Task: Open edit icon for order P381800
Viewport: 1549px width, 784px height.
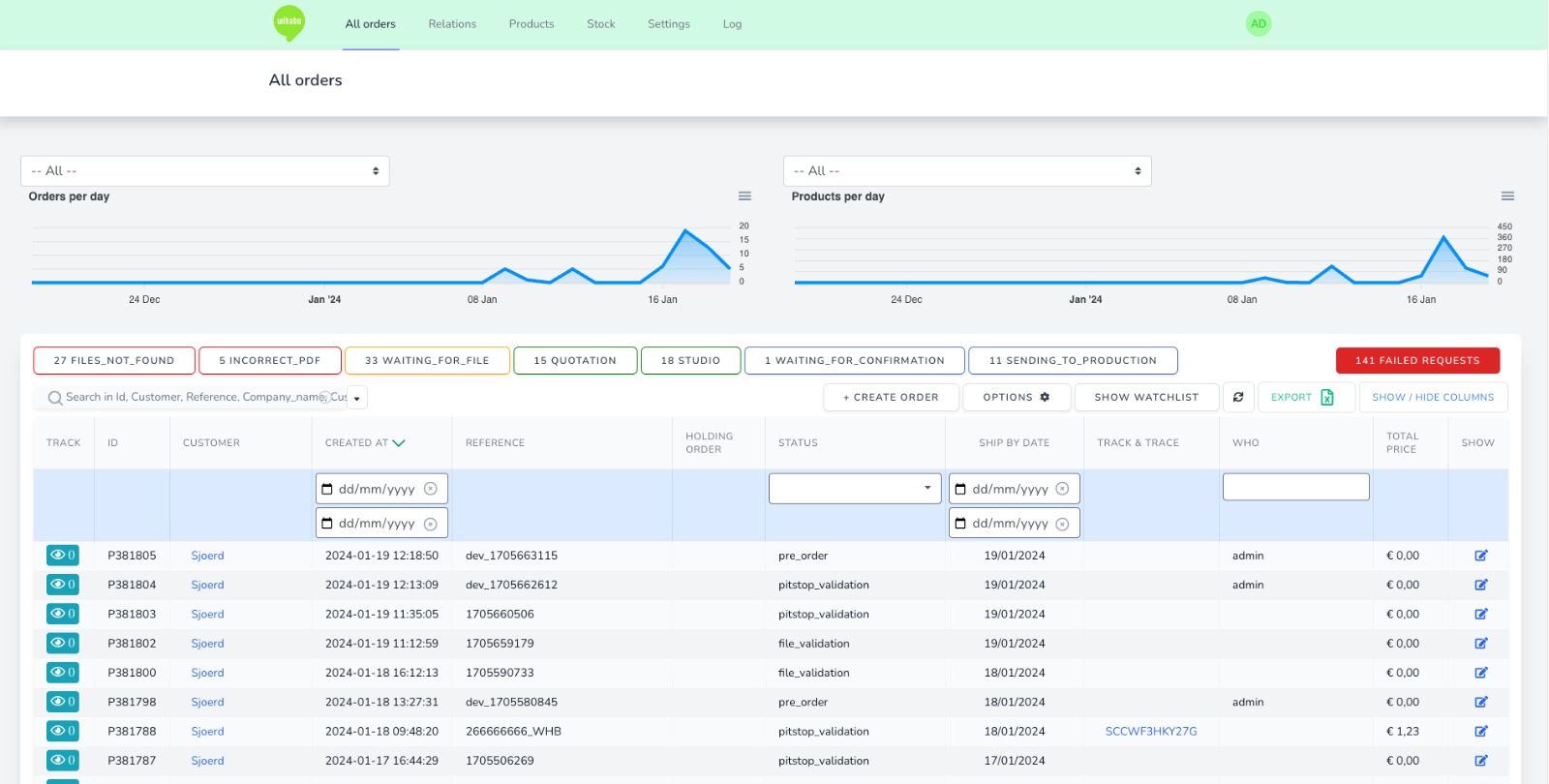Action: click(1481, 673)
